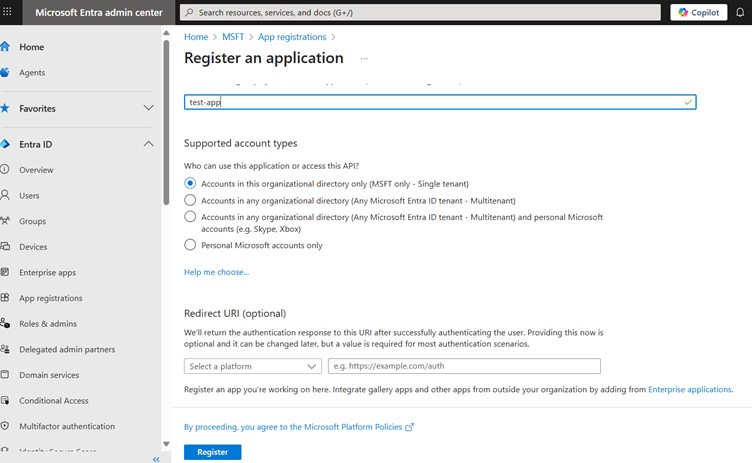Click the notifications bell icon
752x463 pixels.
click(741, 12)
